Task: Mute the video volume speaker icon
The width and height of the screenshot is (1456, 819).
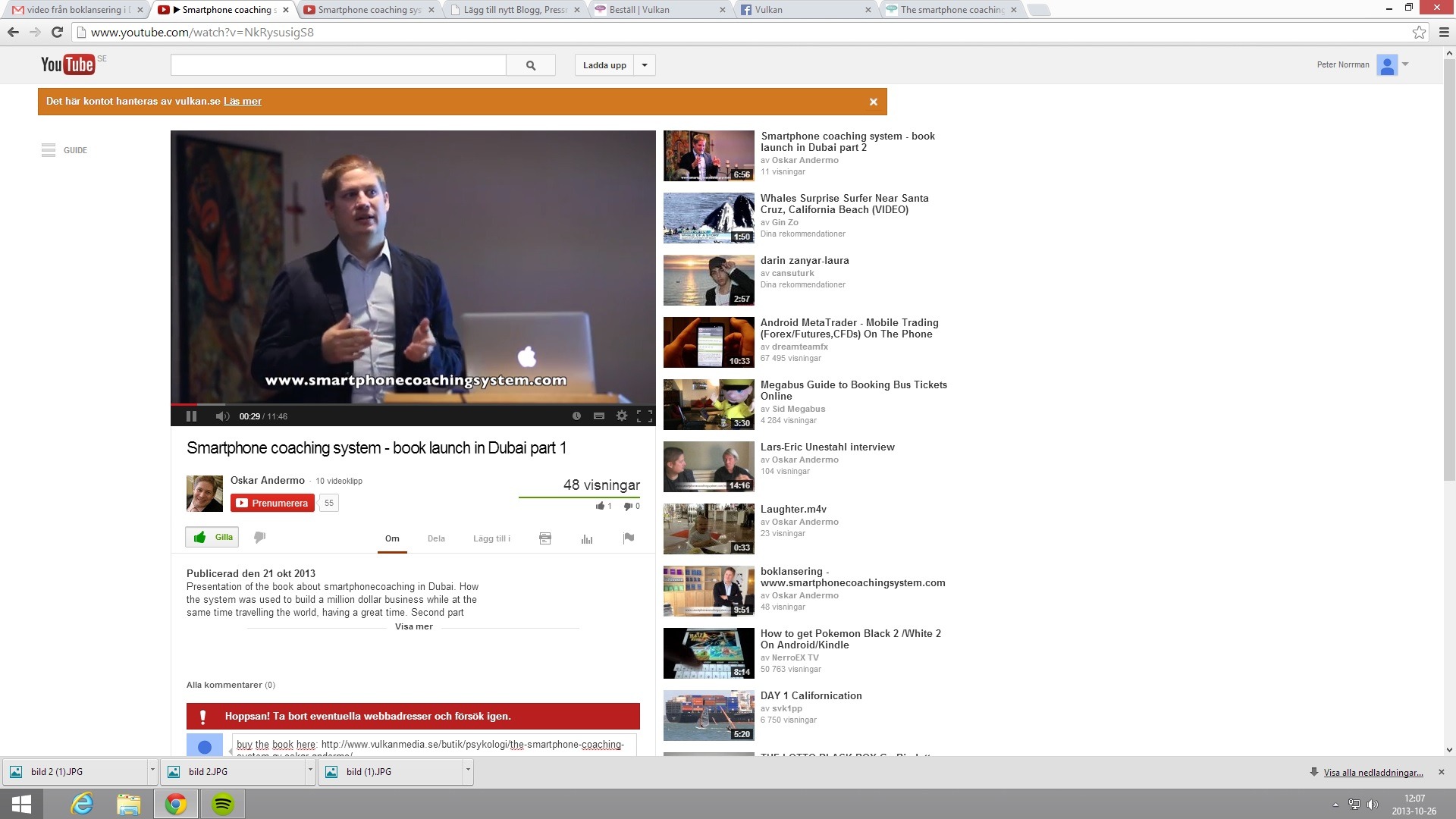Action: (x=222, y=416)
